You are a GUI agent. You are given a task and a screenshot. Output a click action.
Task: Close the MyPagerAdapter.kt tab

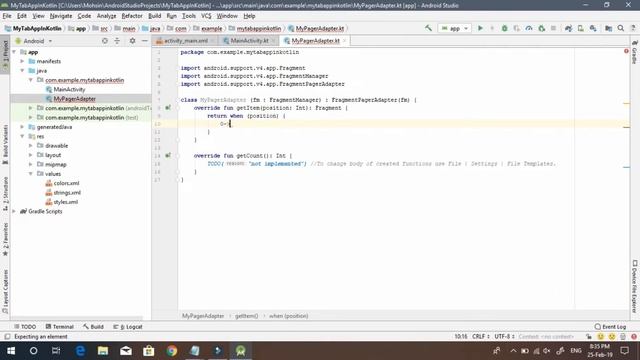click(344, 41)
